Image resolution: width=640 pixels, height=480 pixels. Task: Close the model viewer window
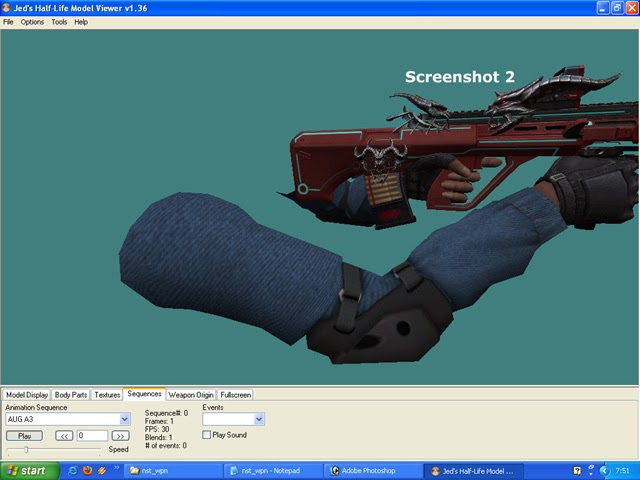tap(632, 8)
